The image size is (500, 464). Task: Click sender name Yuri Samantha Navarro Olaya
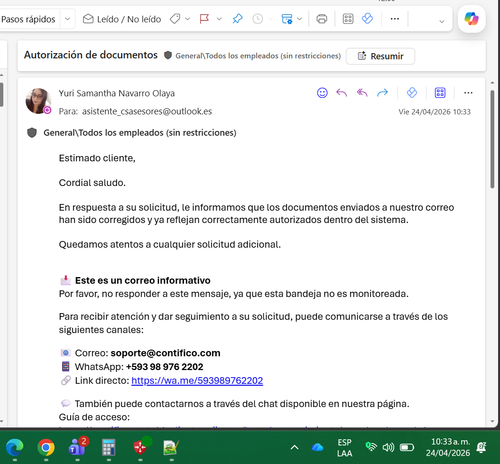[x=117, y=93]
